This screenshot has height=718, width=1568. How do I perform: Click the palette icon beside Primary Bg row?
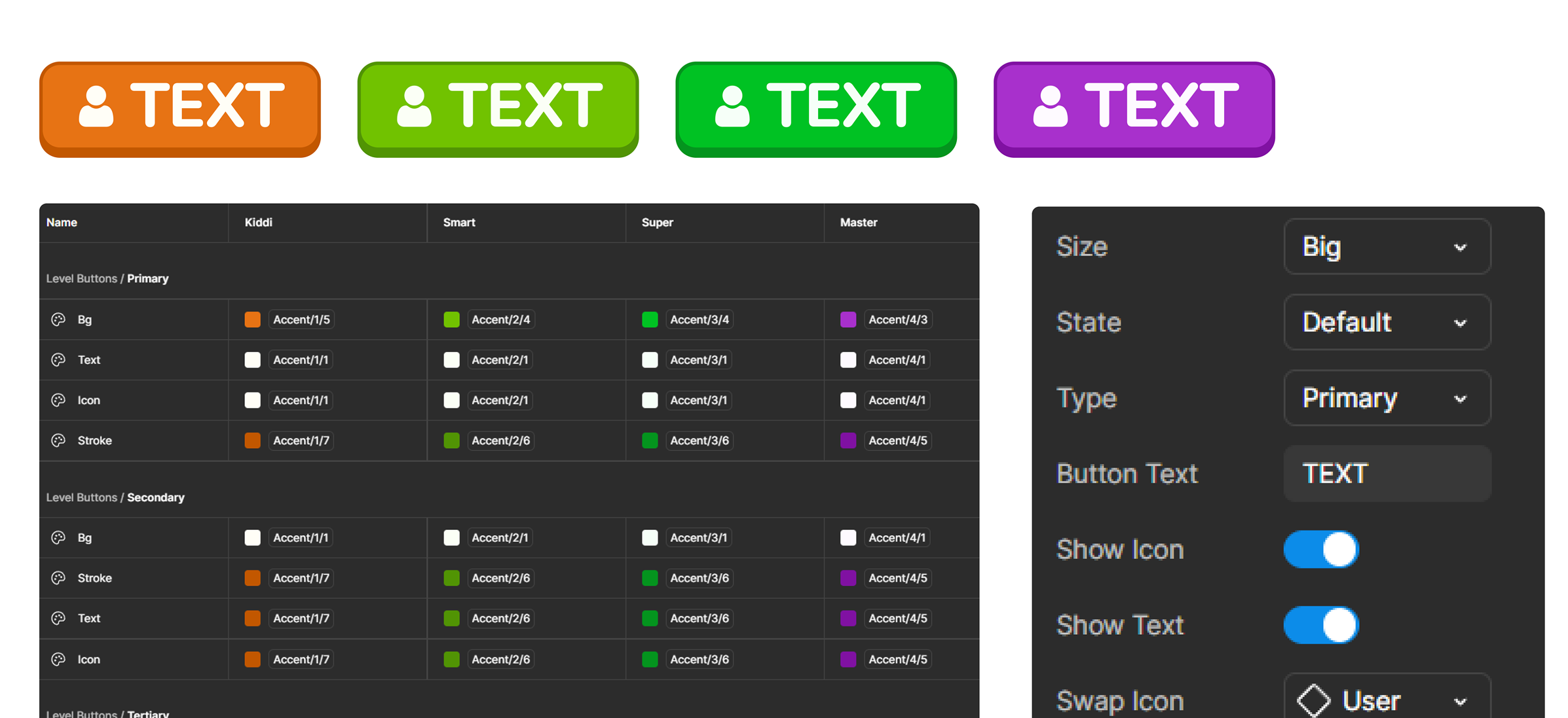point(58,320)
